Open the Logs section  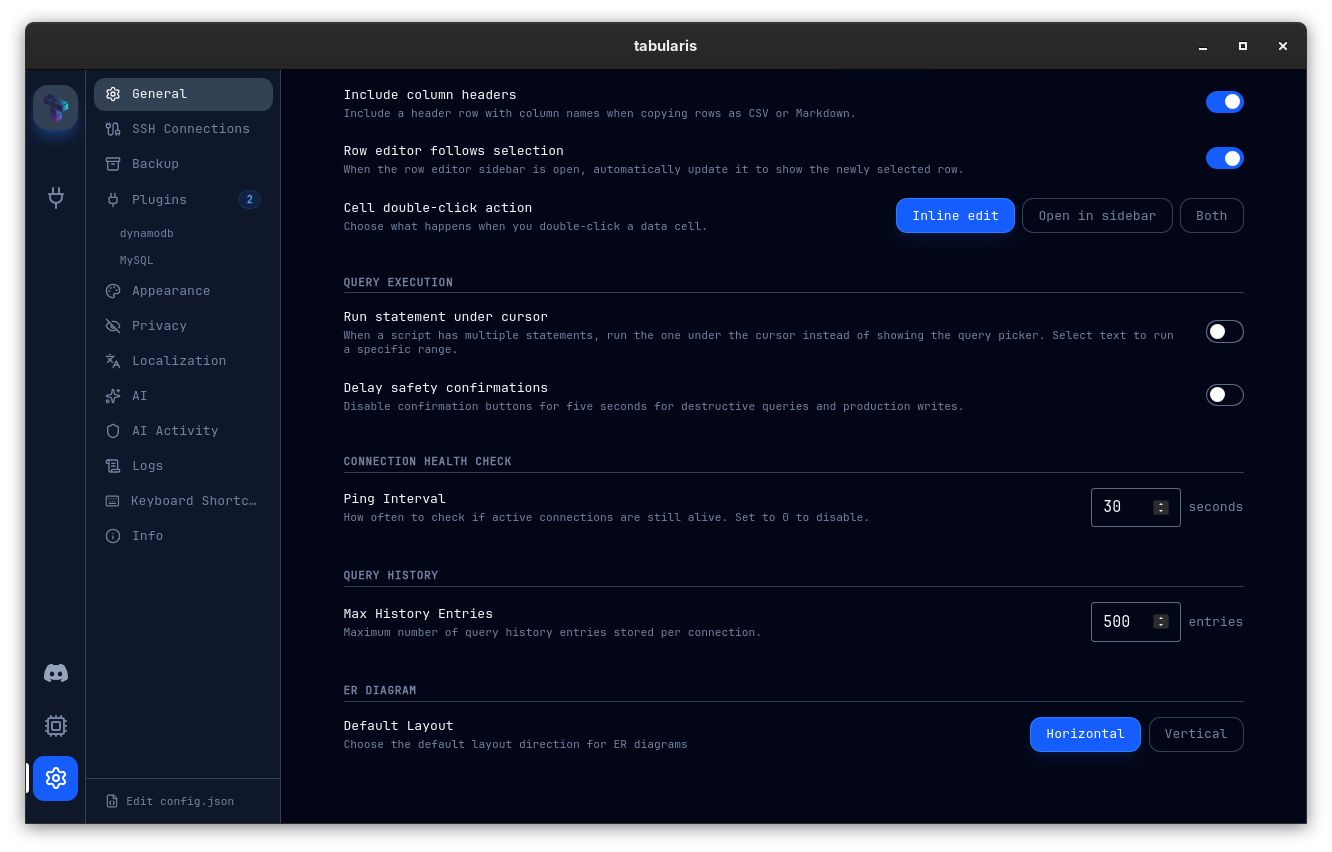183,466
